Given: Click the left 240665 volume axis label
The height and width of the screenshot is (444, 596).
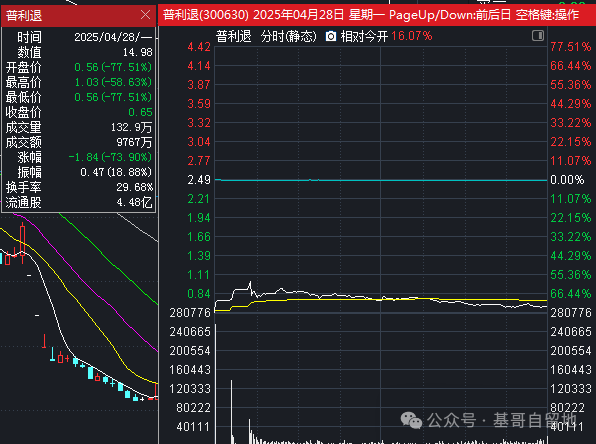Looking at the screenshot, I should 190,332.
